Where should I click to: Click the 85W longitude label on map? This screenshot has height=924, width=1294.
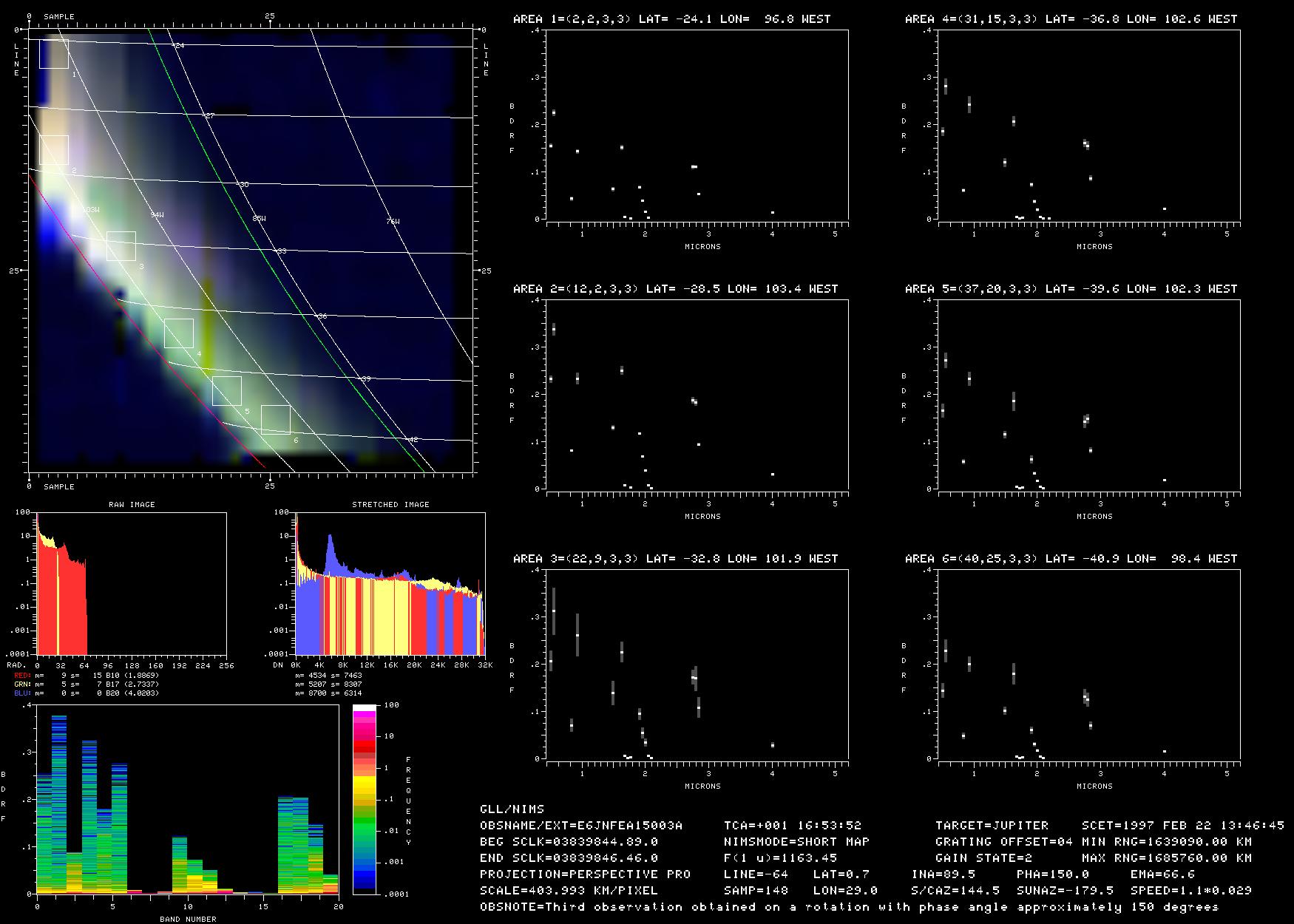coord(258,219)
